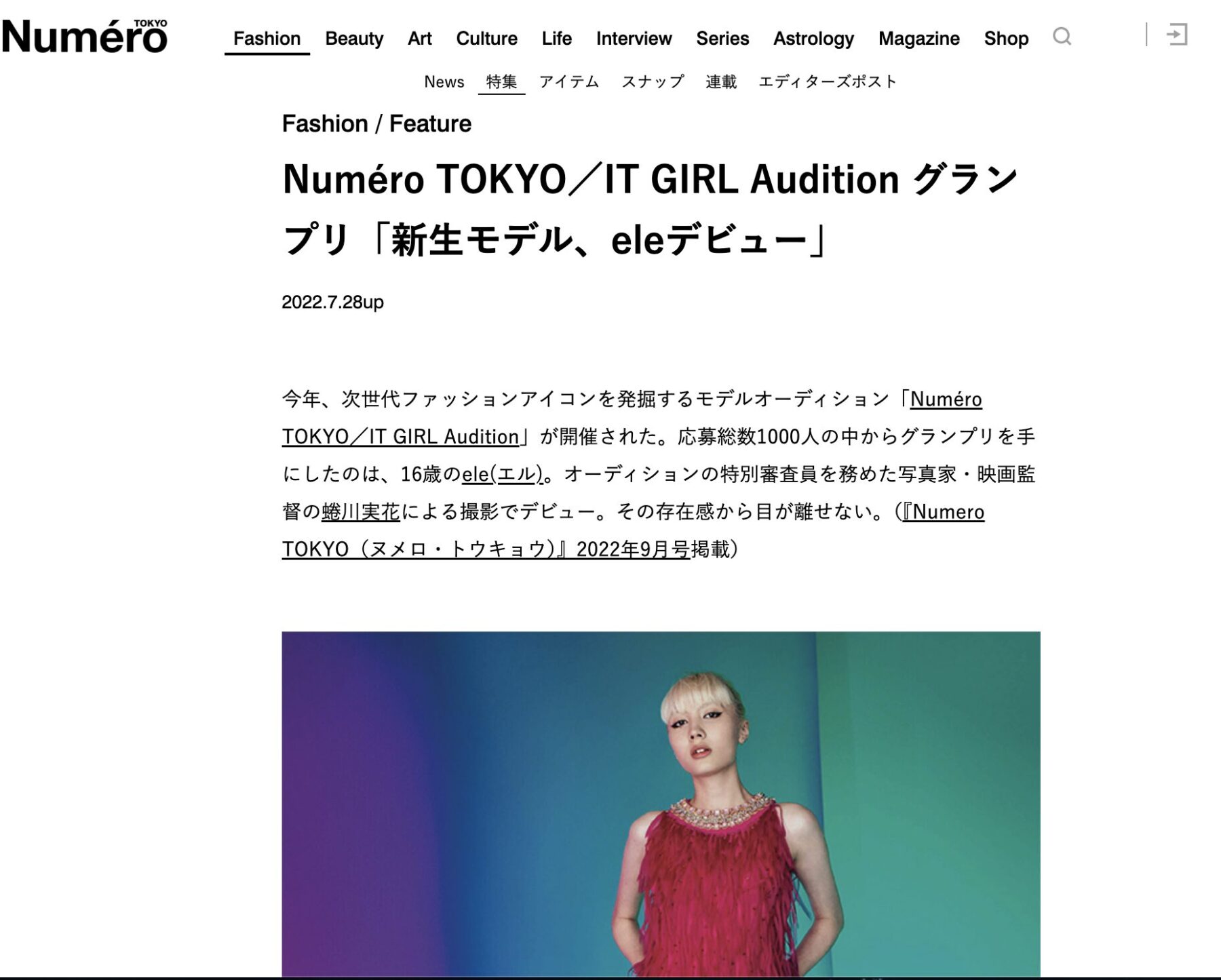
Task: Open the Astrology page
Action: click(813, 39)
